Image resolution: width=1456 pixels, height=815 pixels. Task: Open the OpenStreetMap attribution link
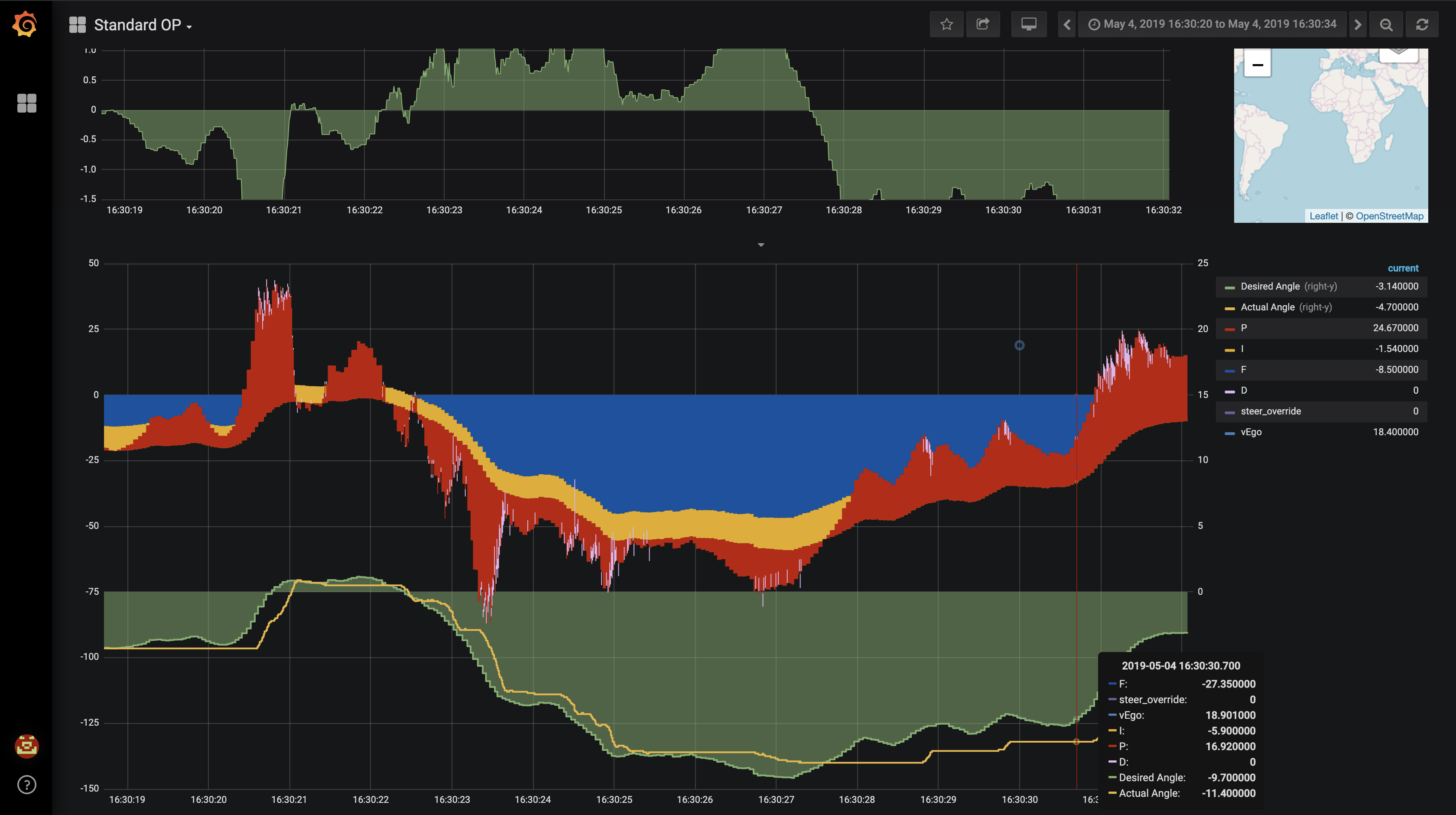coord(1389,216)
